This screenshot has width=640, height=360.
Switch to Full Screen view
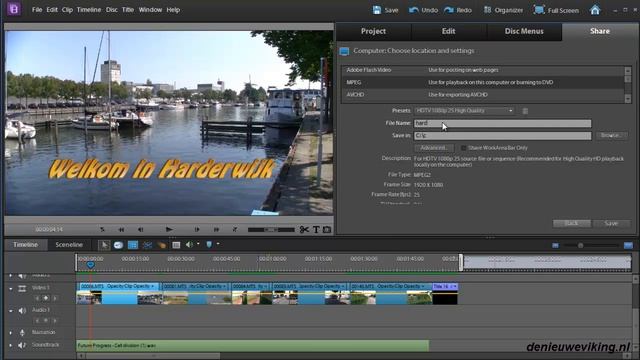[x=556, y=10]
